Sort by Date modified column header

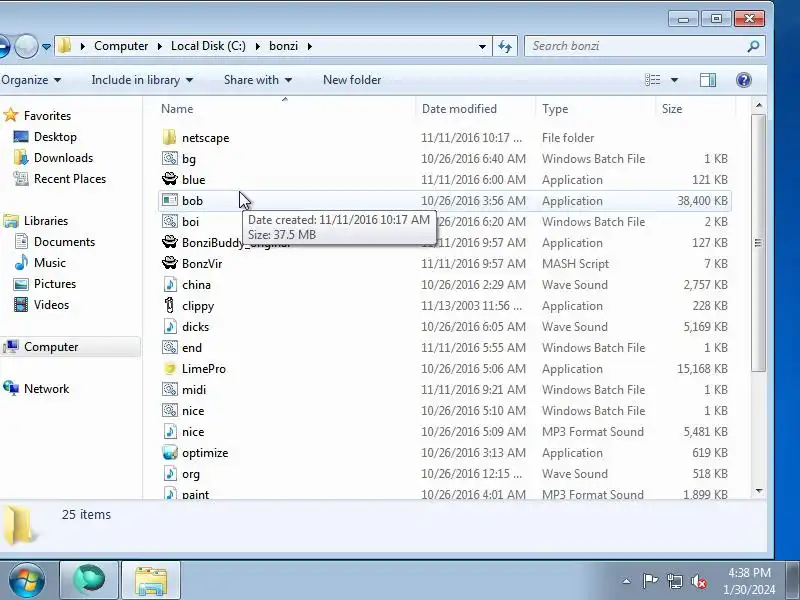(x=476, y=109)
